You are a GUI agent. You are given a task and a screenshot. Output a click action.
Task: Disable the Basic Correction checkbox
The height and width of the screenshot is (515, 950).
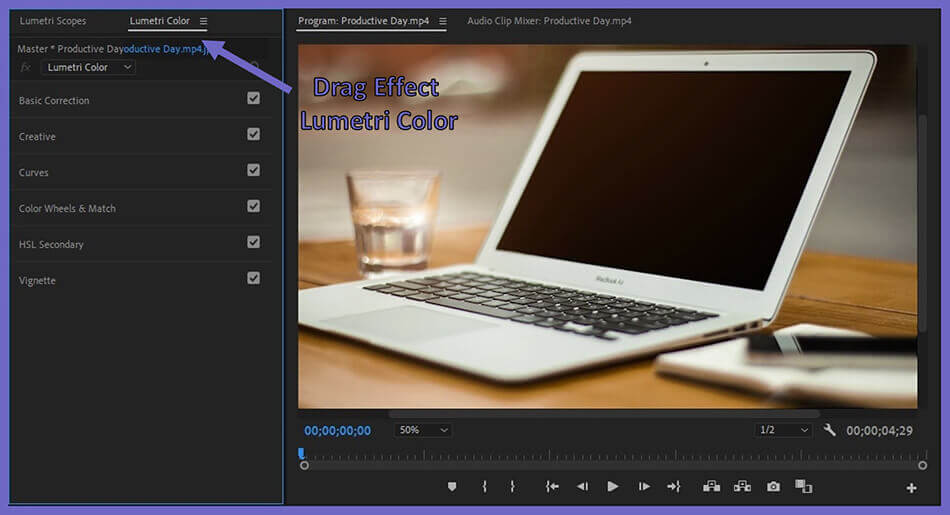click(253, 98)
